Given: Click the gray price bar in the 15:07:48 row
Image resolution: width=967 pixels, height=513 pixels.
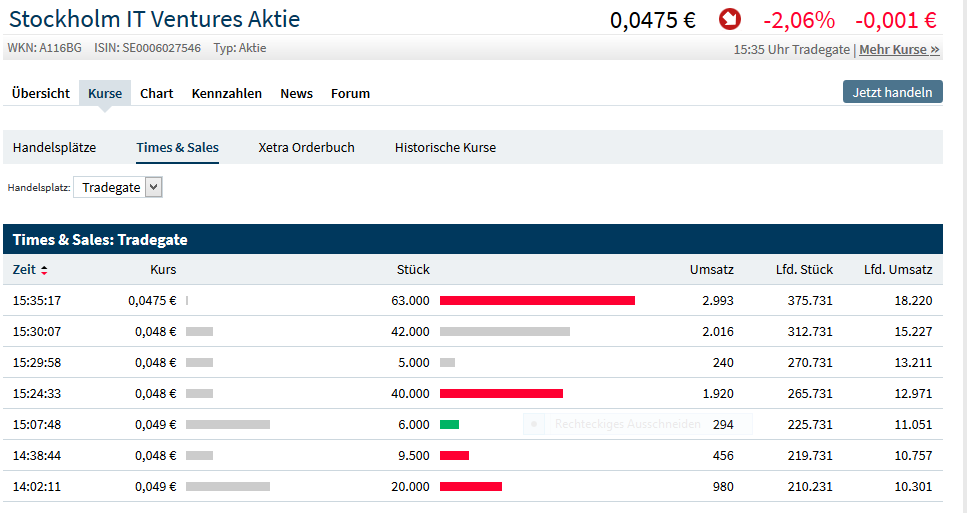Looking at the screenshot, I should (x=228, y=425).
